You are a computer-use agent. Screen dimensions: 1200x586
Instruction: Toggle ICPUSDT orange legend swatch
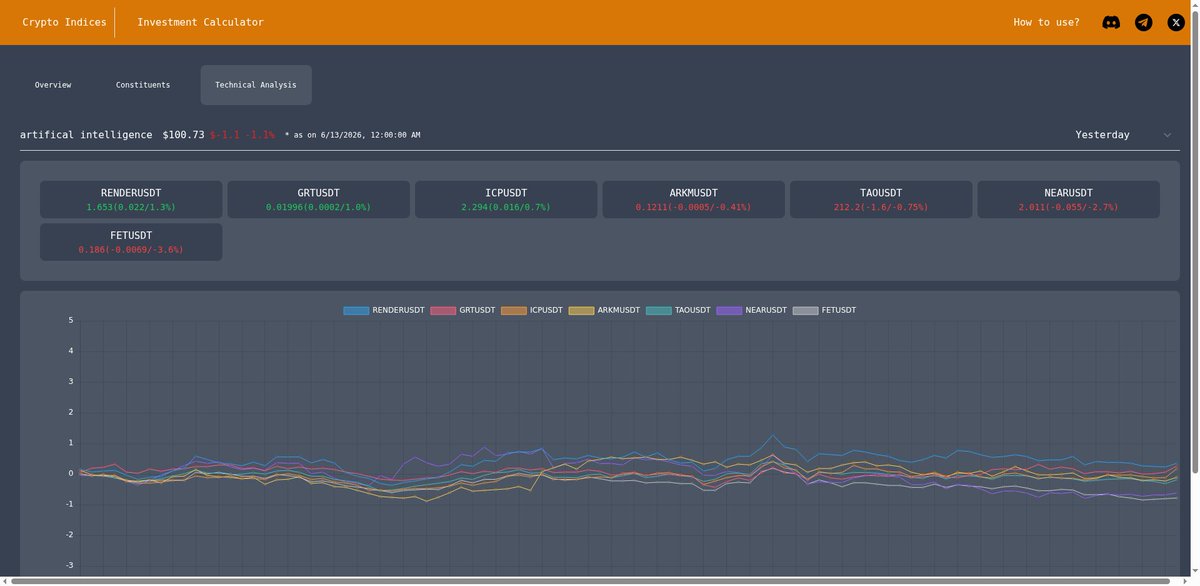pyautogui.click(x=514, y=311)
